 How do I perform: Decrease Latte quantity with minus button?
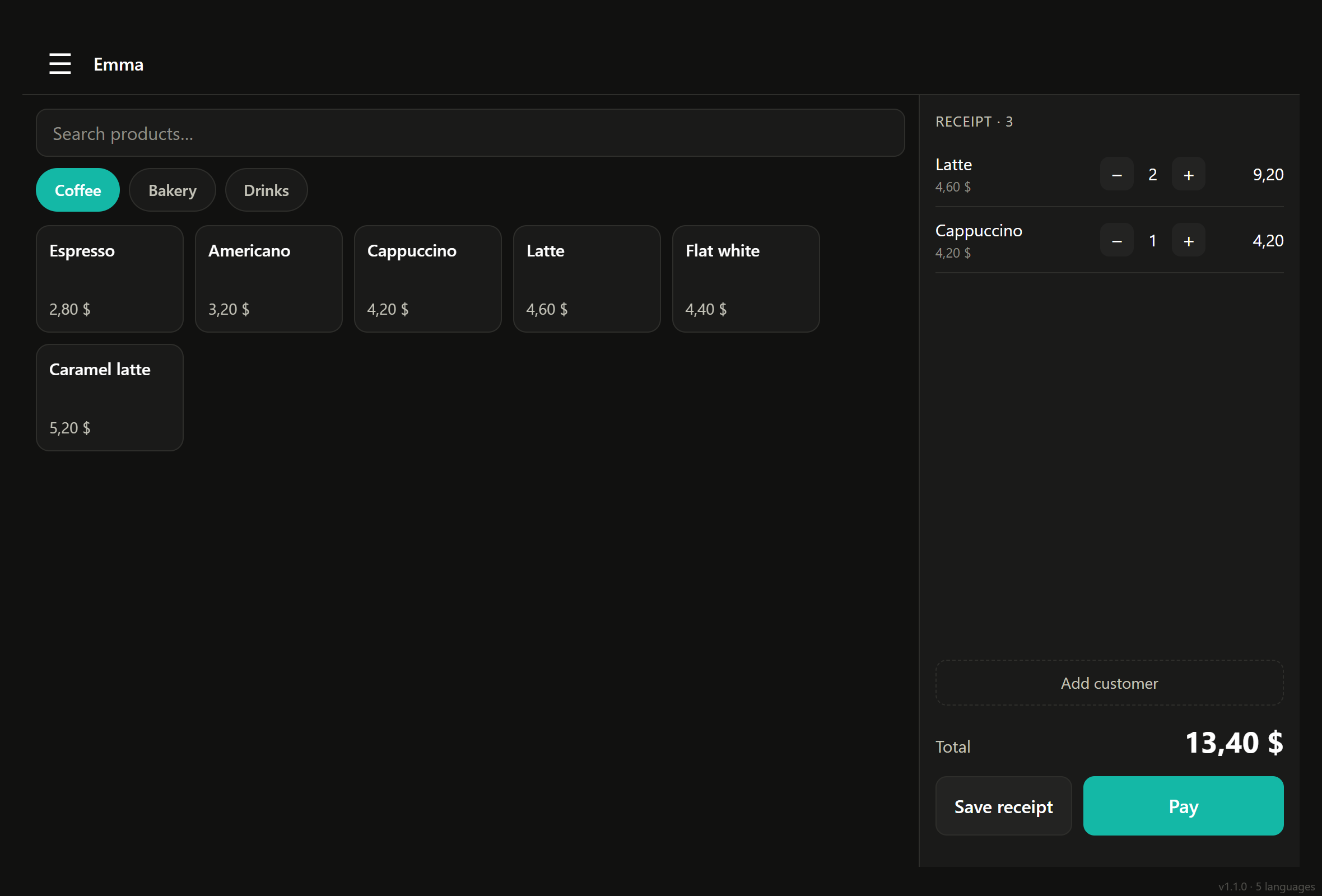[1116, 174]
